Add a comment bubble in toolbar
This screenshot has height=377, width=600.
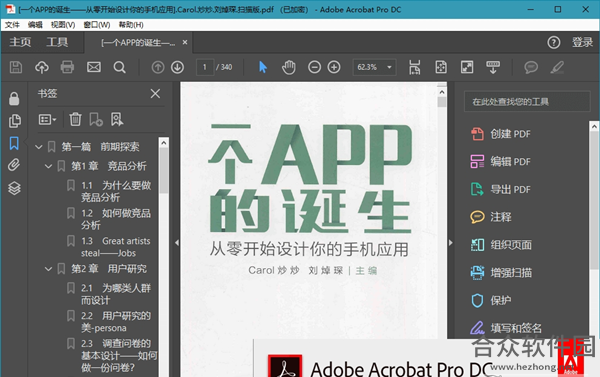[531, 67]
